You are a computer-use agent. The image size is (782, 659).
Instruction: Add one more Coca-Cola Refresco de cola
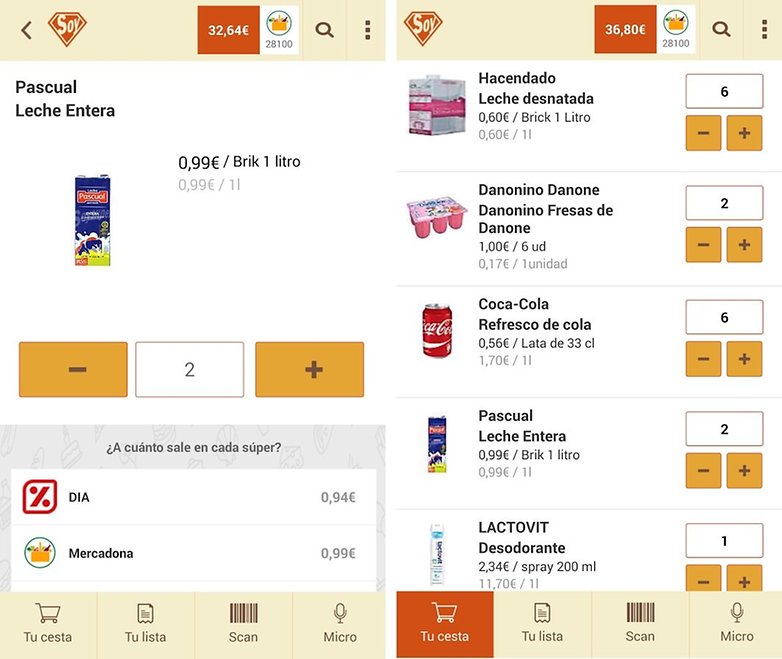(744, 359)
